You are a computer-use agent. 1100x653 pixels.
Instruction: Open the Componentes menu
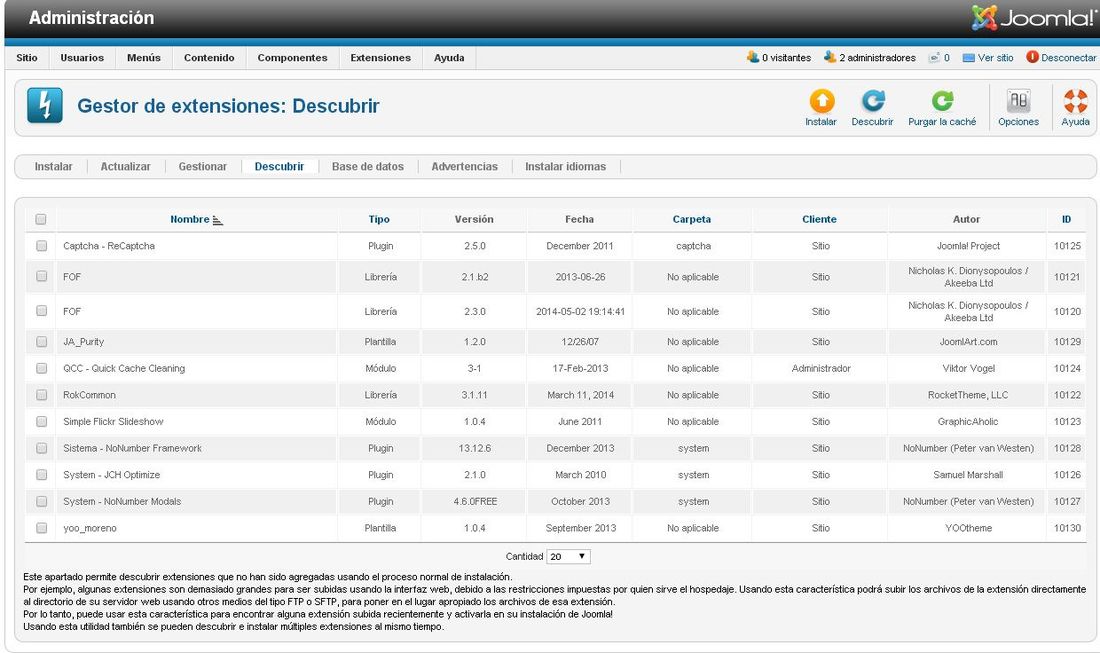pos(293,58)
